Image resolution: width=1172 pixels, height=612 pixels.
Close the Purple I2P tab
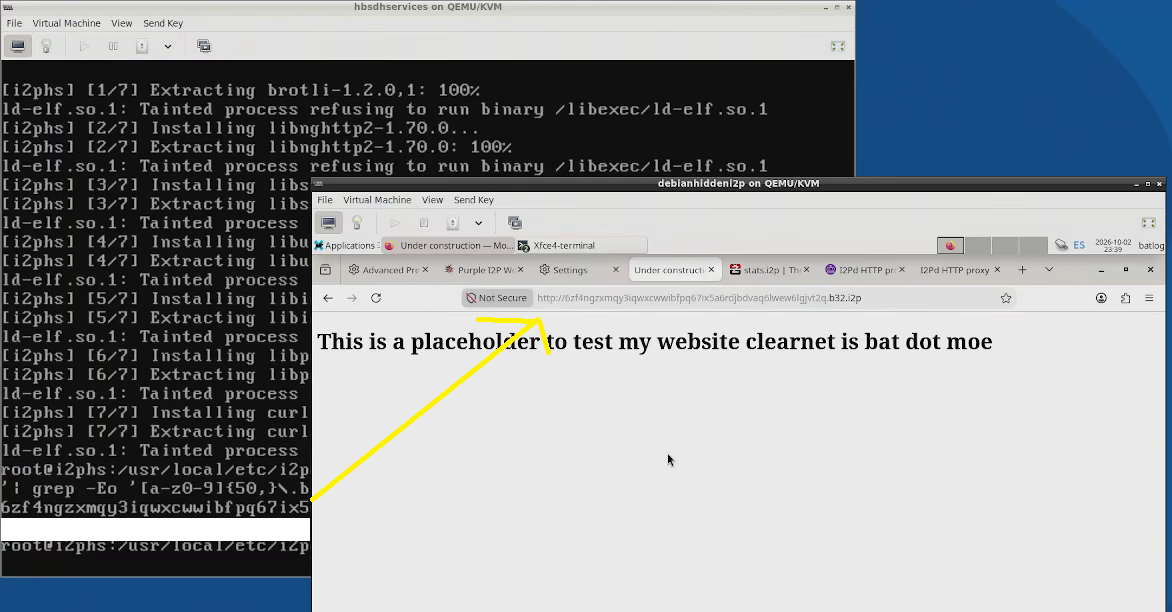(x=521, y=270)
